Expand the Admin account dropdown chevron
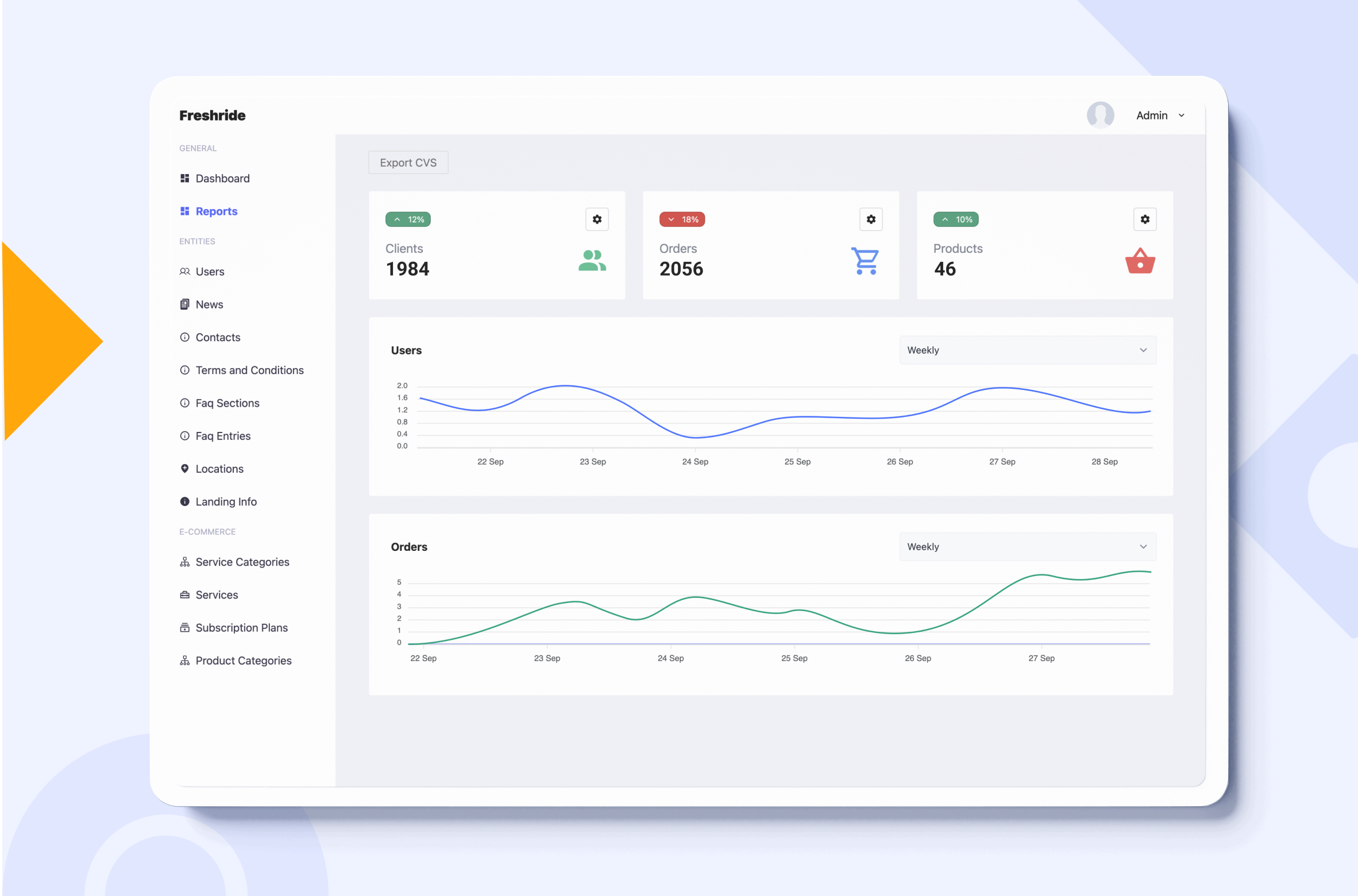Image resolution: width=1358 pixels, height=896 pixels. click(1182, 115)
